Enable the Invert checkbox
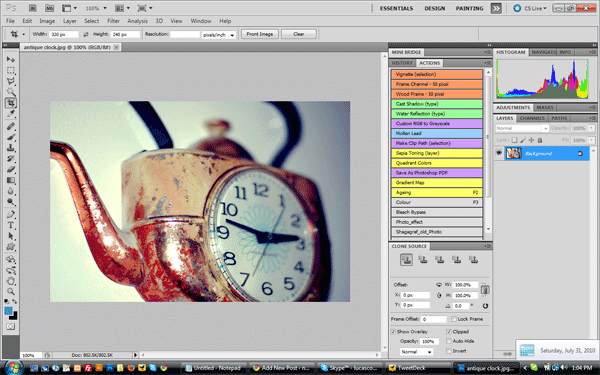This screenshot has height=375, width=600. coord(449,351)
